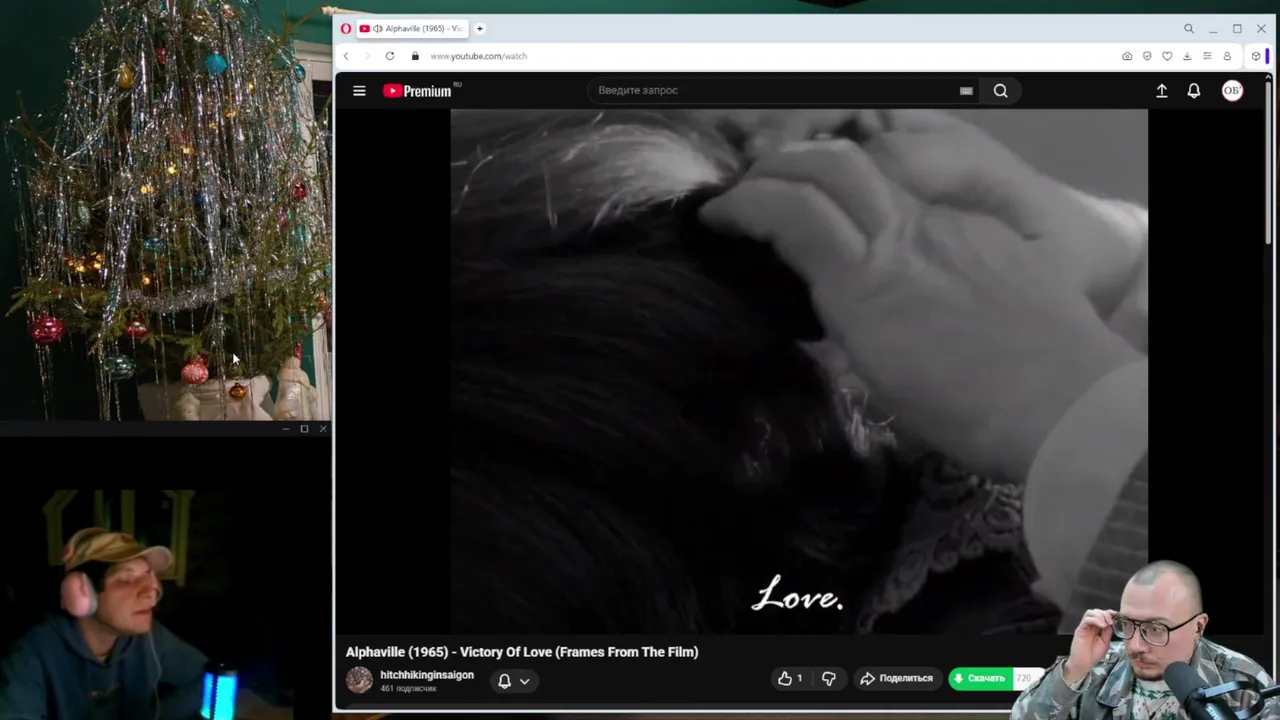Open the ad blocker shield icon
Viewport: 1280px width, 720px height.
pyautogui.click(x=1147, y=56)
